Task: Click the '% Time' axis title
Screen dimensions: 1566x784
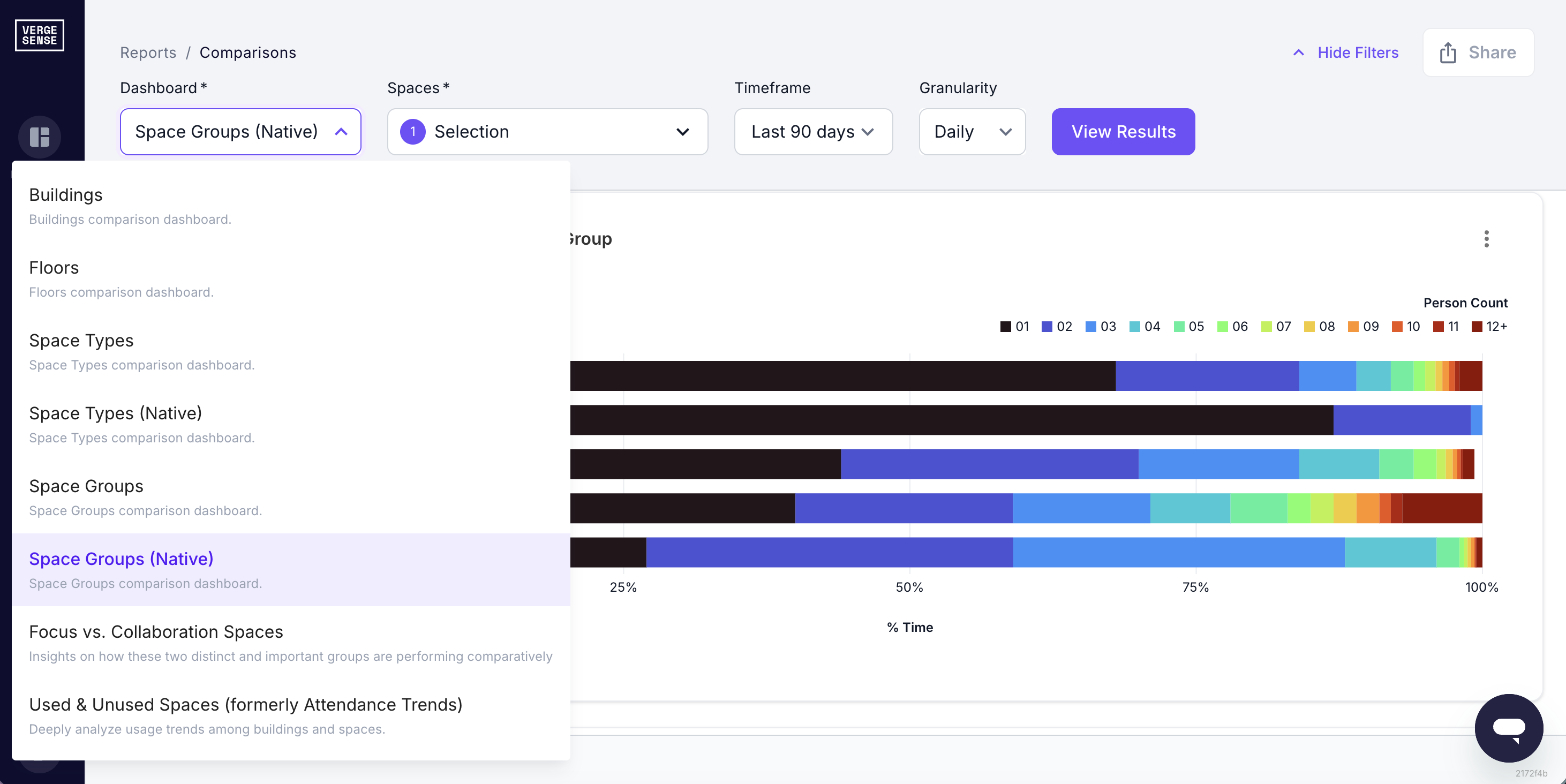Action: click(x=910, y=627)
